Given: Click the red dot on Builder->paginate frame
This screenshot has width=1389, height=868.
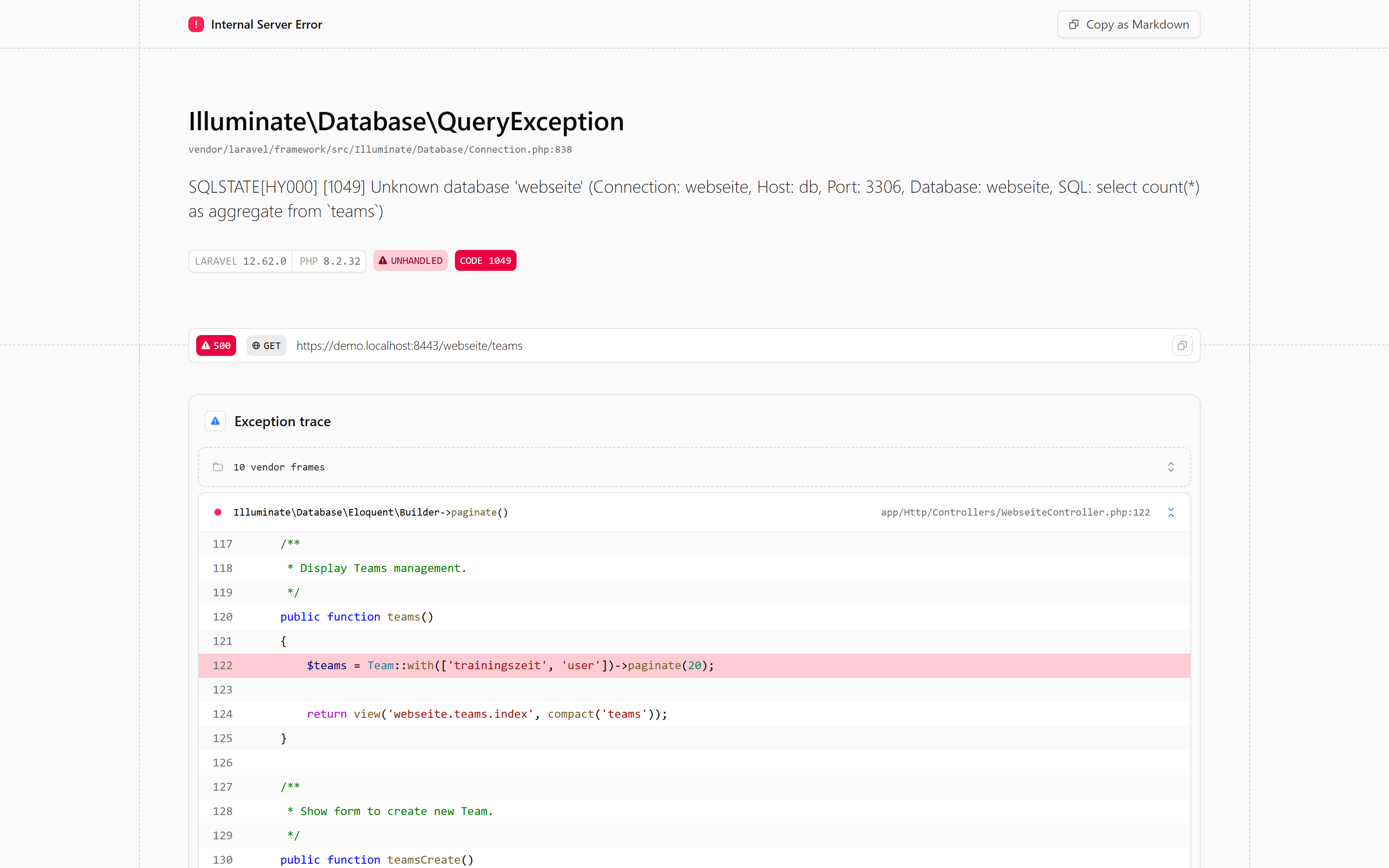Looking at the screenshot, I should coord(218,512).
